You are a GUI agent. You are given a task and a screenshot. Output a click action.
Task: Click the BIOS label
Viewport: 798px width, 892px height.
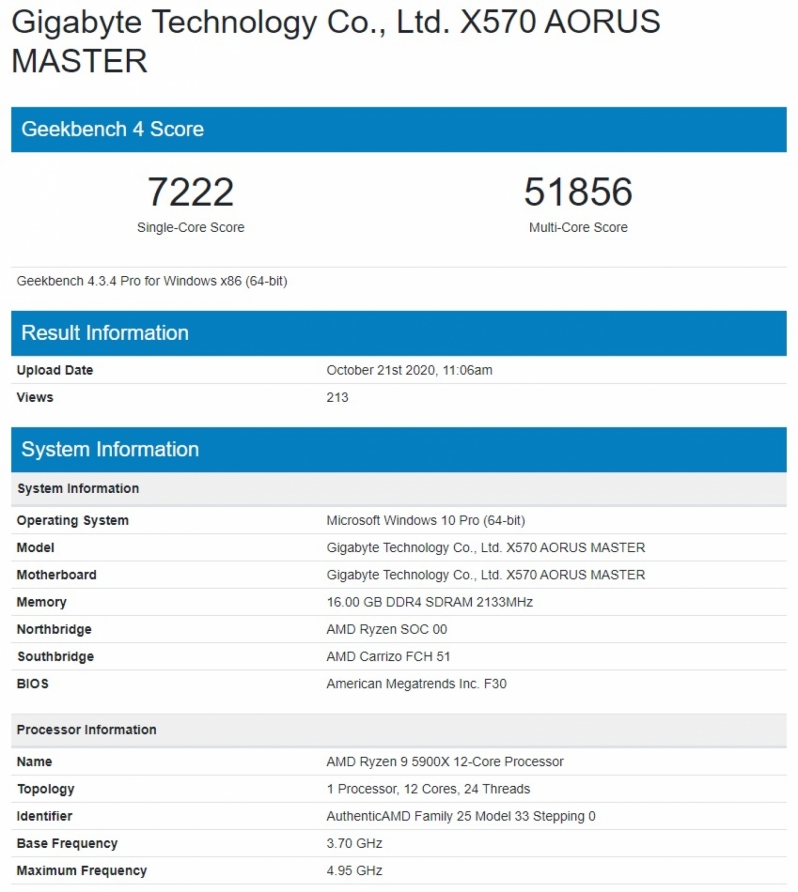32,684
